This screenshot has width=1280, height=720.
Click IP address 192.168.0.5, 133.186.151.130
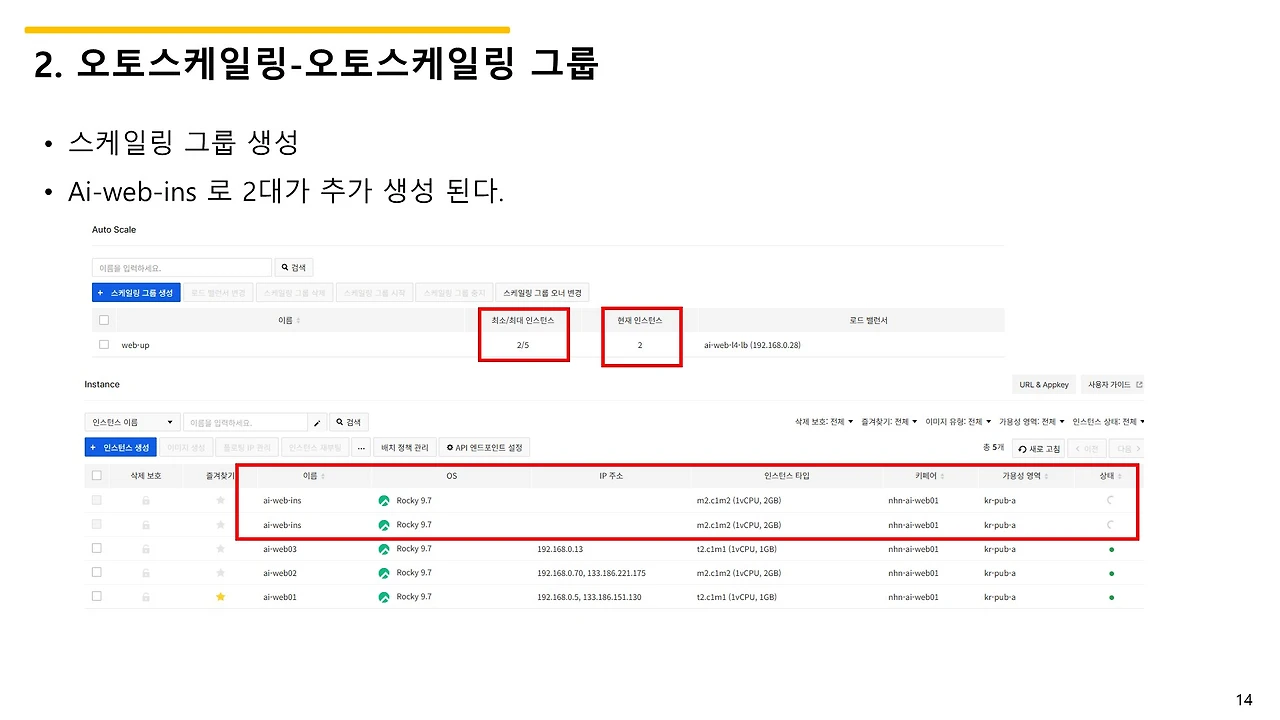[x=589, y=597]
